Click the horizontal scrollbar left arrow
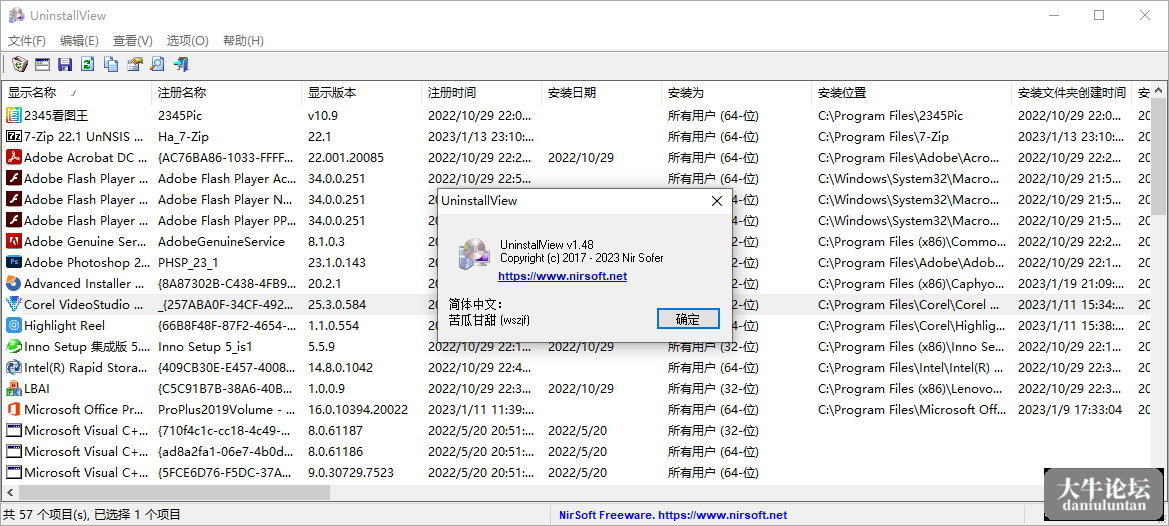Screen dimensions: 1169x526 (x=10, y=492)
